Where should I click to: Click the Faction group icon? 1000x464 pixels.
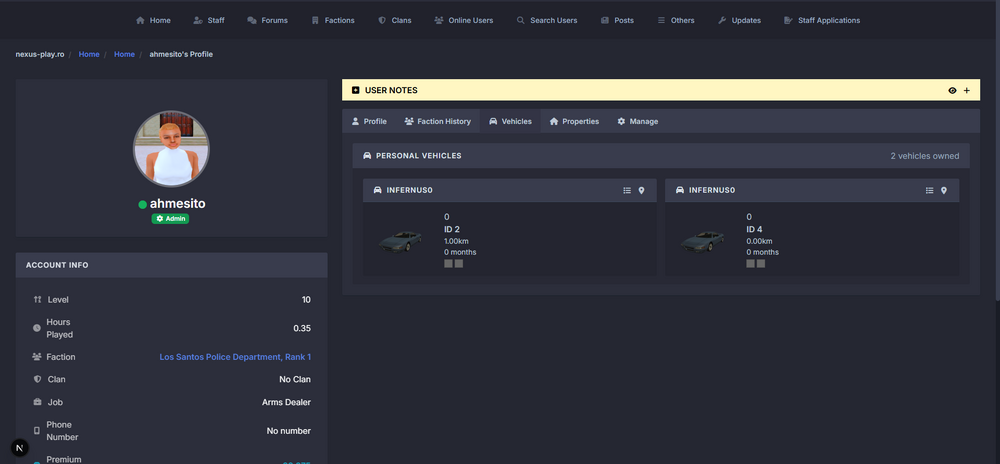click(36, 357)
